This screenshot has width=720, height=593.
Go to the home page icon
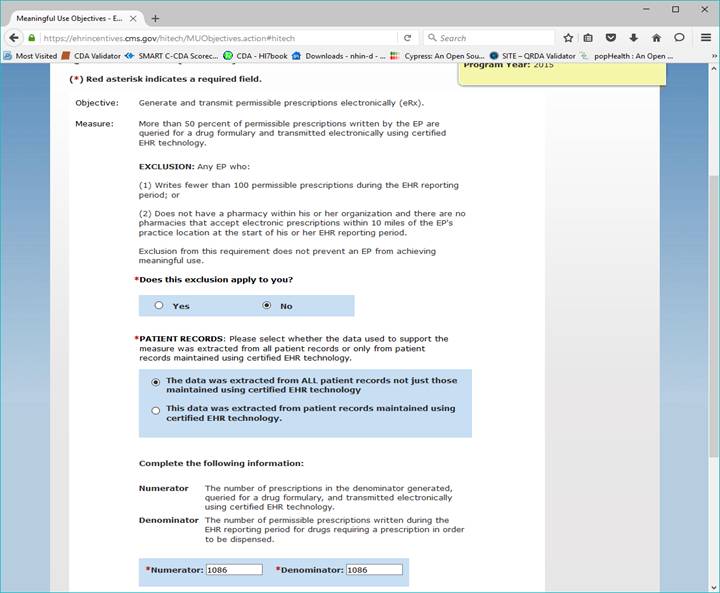coord(656,38)
